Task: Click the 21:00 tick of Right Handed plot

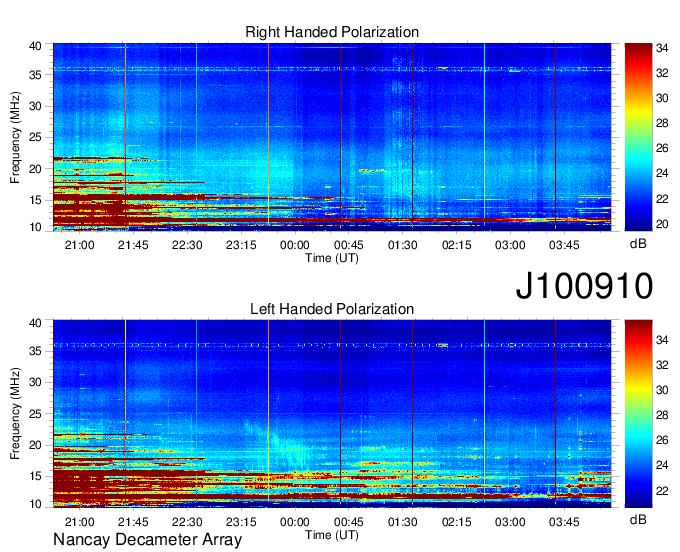Action: [x=79, y=245]
